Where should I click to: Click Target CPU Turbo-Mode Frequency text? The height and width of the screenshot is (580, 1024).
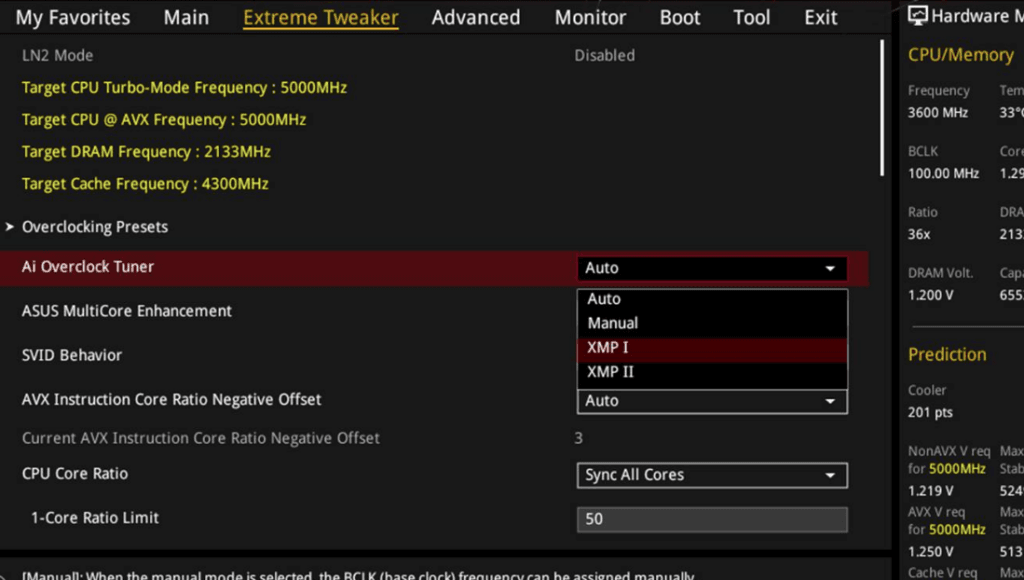(x=184, y=88)
